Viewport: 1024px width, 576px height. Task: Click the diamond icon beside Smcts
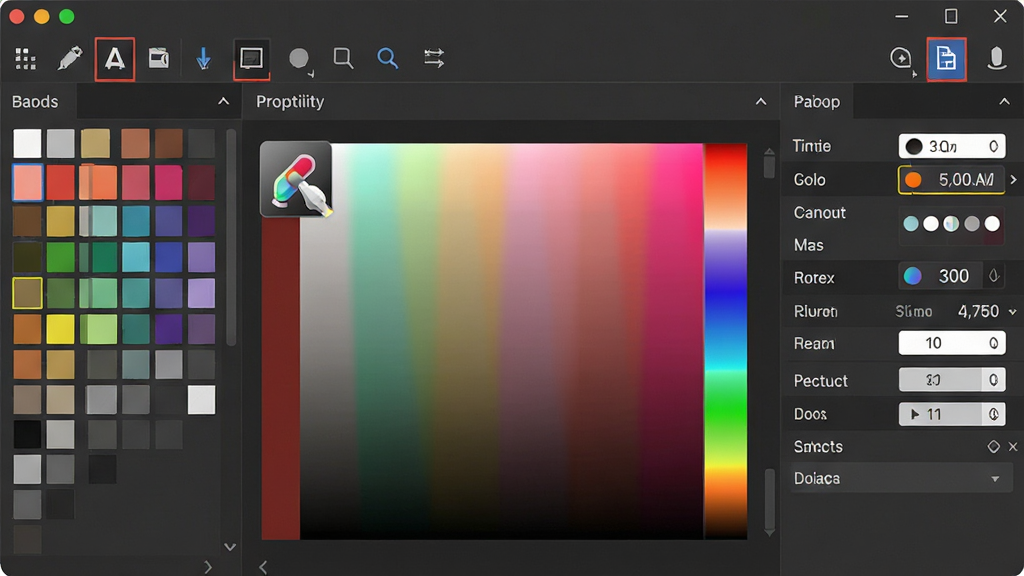pyautogui.click(x=993, y=447)
